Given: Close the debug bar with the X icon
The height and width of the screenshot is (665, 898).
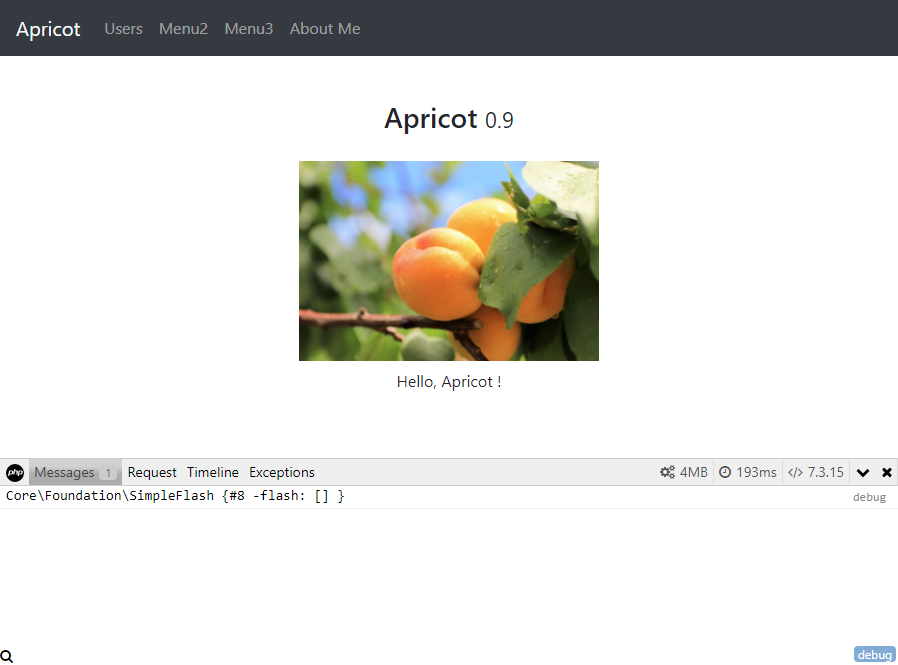Looking at the screenshot, I should pyautogui.click(x=886, y=473).
